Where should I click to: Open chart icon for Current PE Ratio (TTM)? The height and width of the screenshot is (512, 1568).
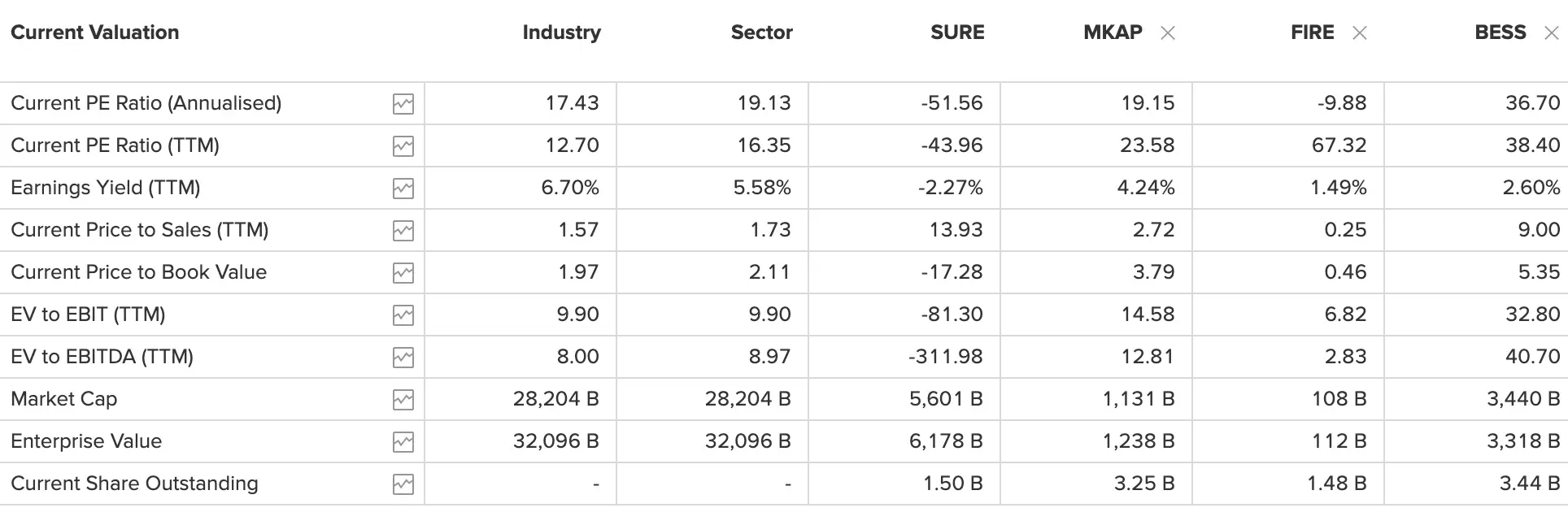pos(403,146)
